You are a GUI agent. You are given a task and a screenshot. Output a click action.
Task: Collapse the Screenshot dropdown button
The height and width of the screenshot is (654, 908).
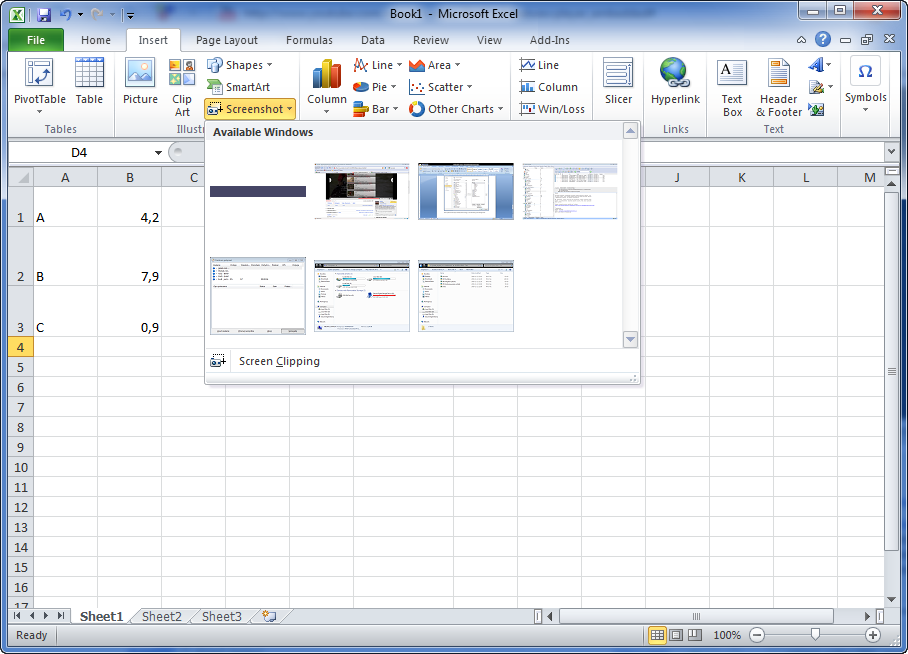pos(250,109)
